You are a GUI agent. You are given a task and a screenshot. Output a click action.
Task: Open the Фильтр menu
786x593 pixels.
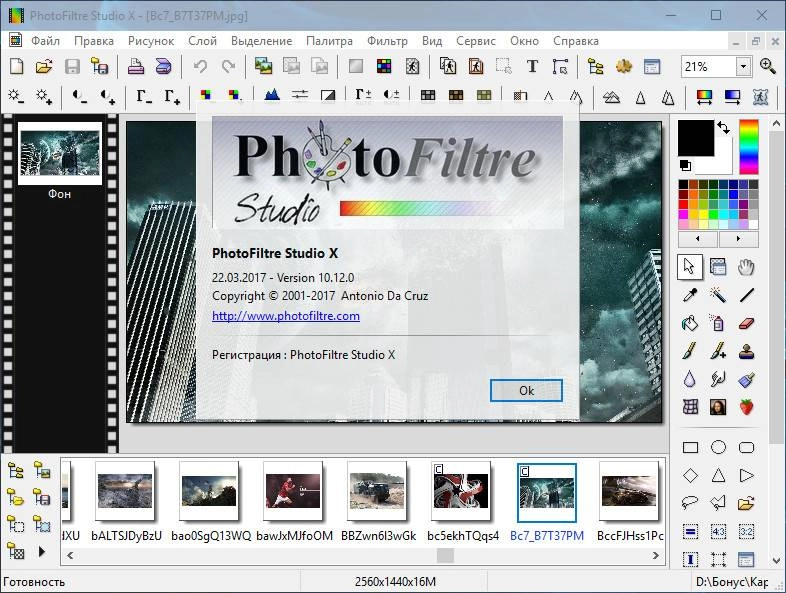coord(387,41)
